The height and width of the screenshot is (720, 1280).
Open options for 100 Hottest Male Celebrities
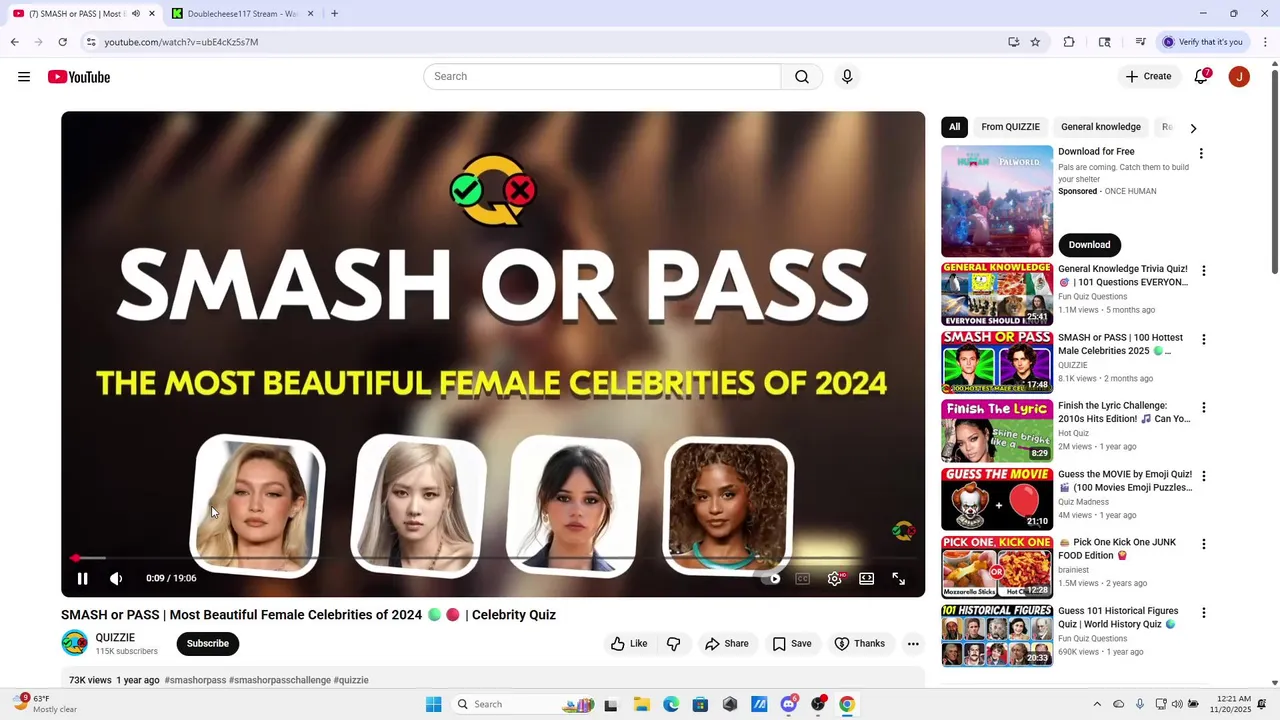1204,340
